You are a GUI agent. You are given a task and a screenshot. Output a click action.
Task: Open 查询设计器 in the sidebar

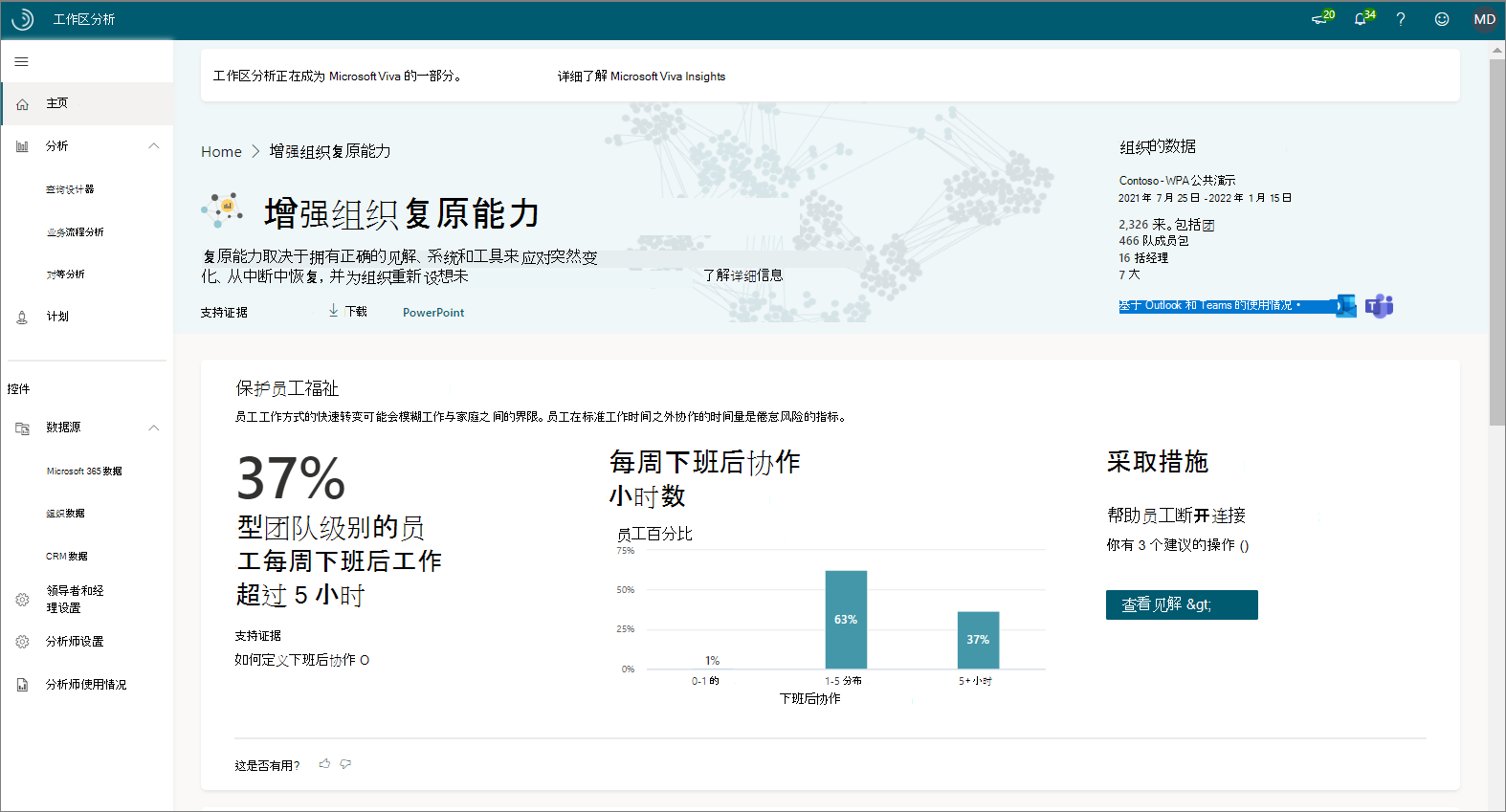[x=71, y=189]
